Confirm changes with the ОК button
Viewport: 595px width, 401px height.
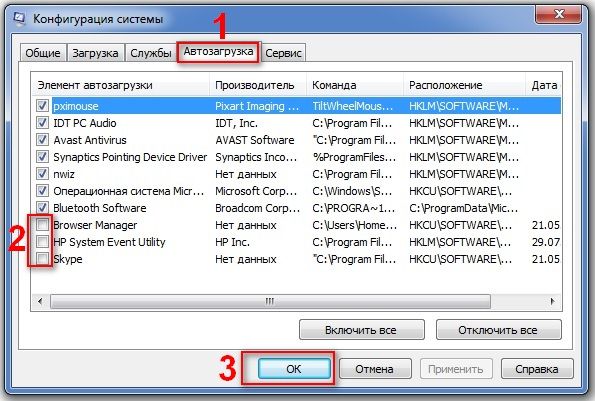coord(294,369)
